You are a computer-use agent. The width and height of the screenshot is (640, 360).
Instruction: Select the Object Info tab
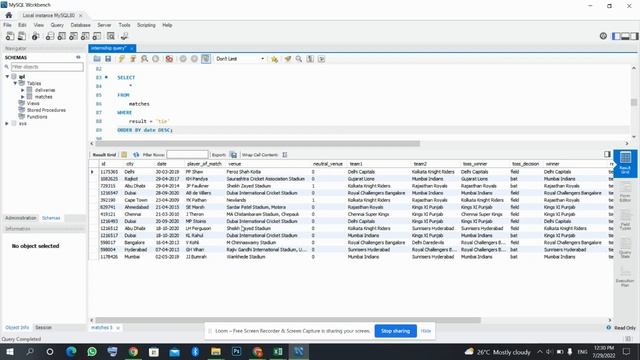[x=17, y=328]
